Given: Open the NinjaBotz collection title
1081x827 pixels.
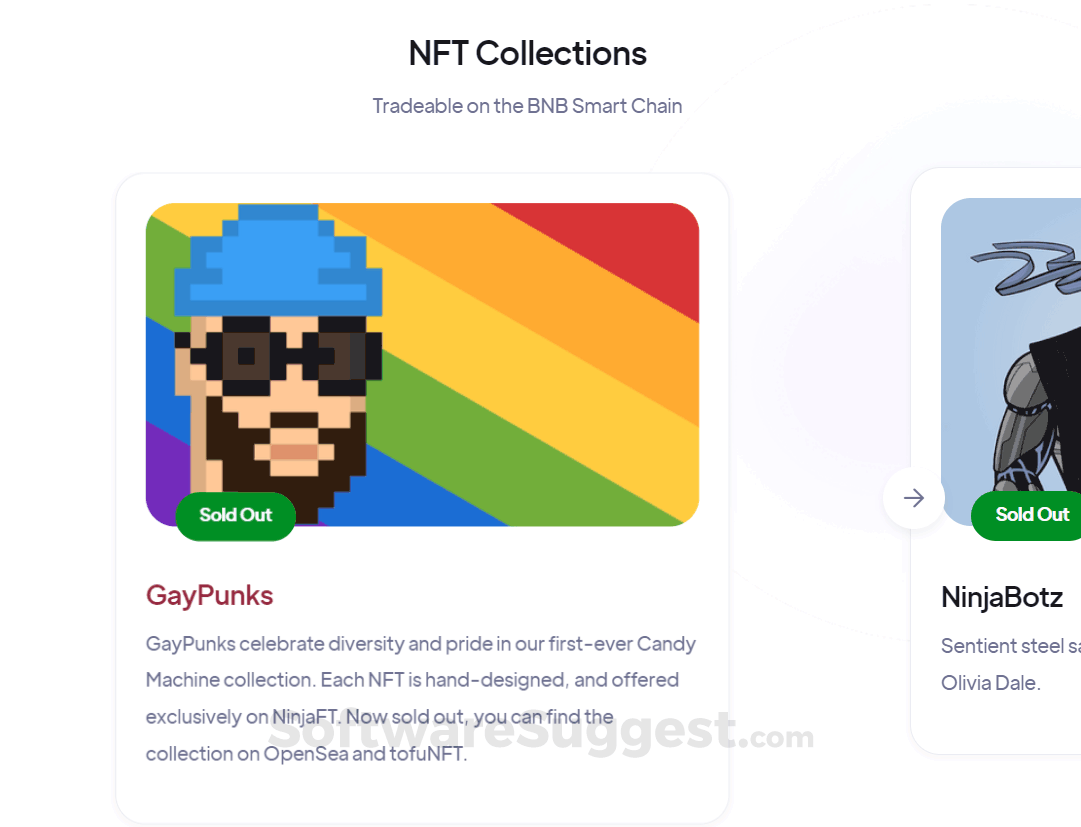Looking at the screenshot, I should point(1002,598).
